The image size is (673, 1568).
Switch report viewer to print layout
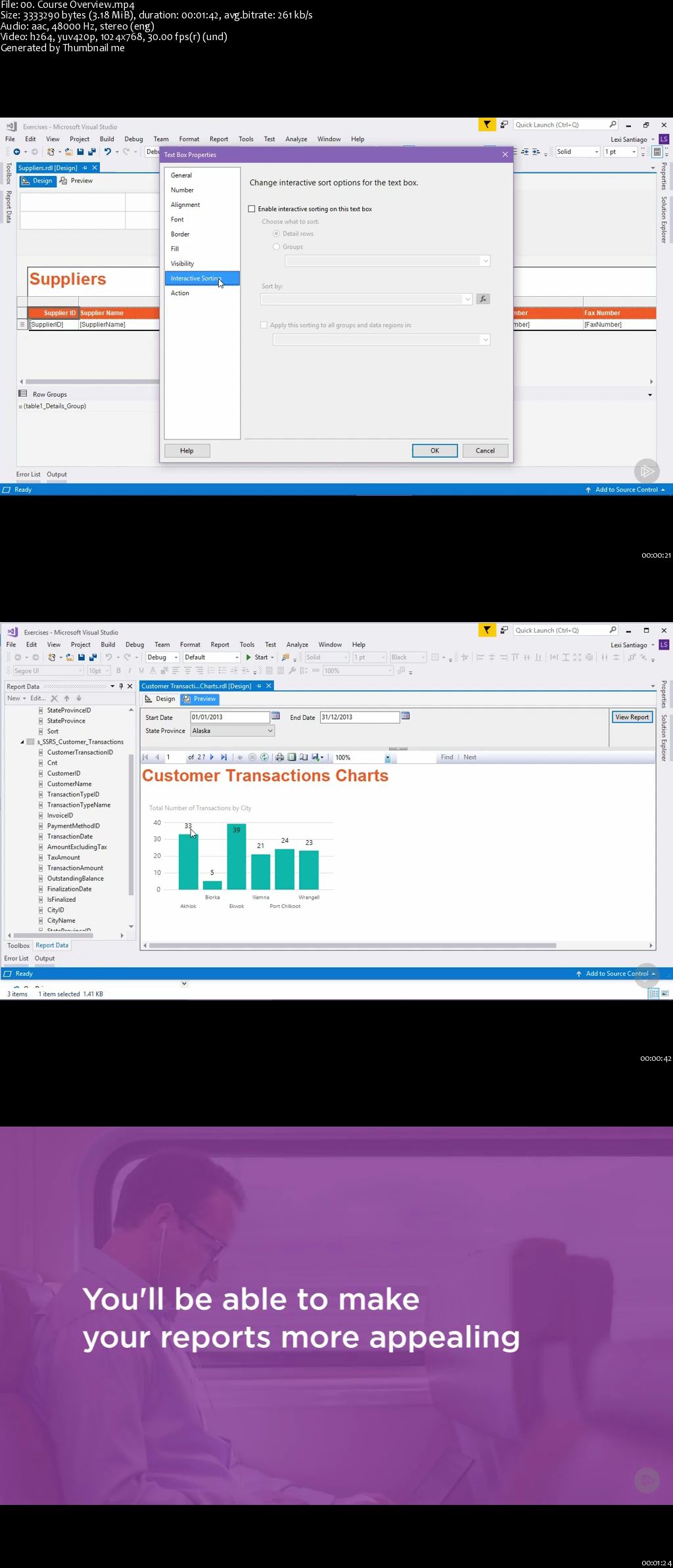(x=292, y=757)
